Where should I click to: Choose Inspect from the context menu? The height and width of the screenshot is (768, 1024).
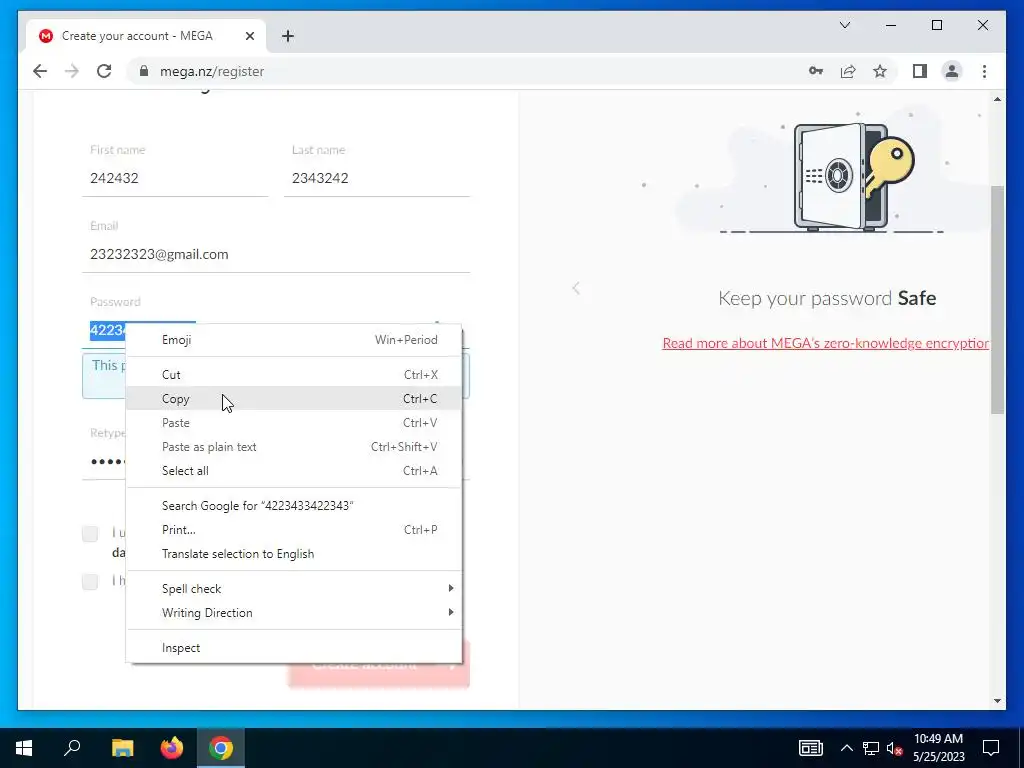point(293,648)
